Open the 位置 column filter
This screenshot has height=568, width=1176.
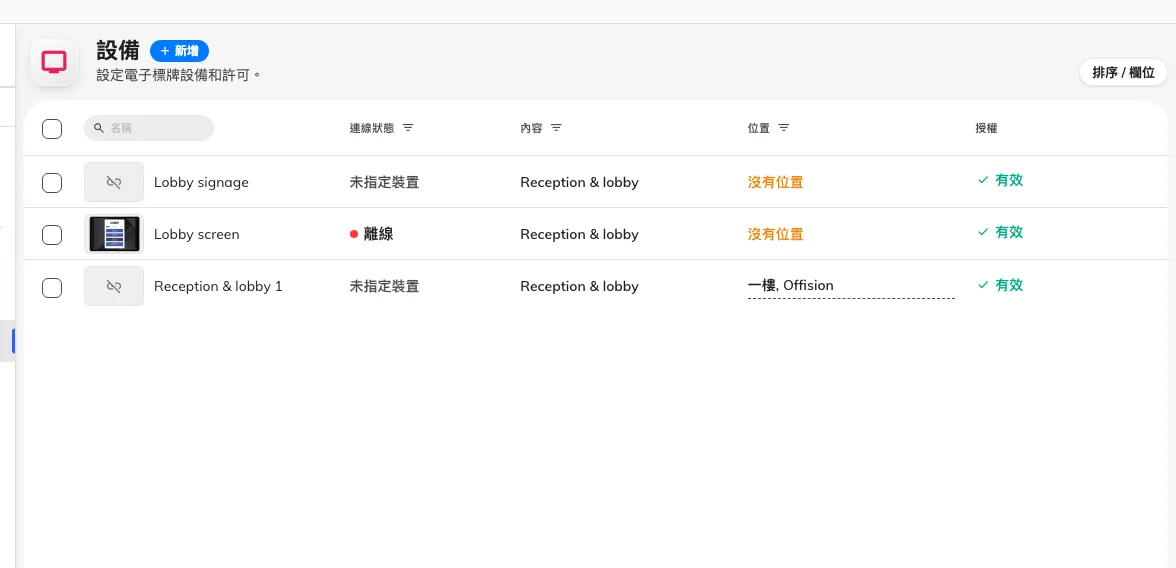[784, 128]
